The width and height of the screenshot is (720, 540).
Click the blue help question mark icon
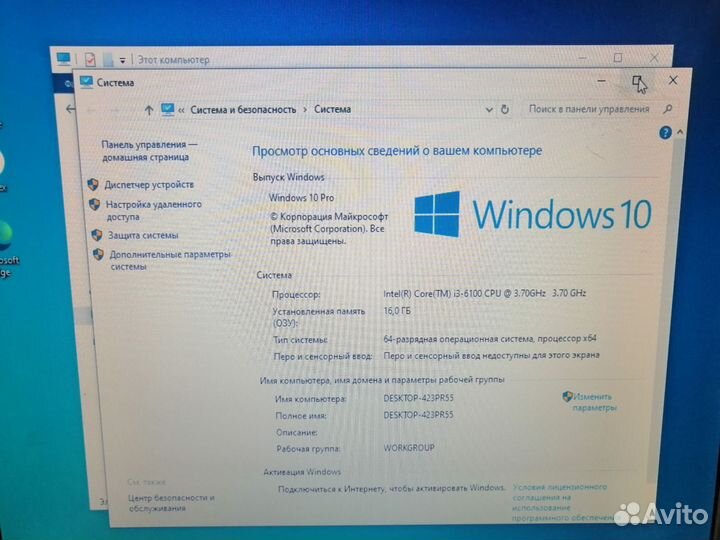(x=665, y=132)
